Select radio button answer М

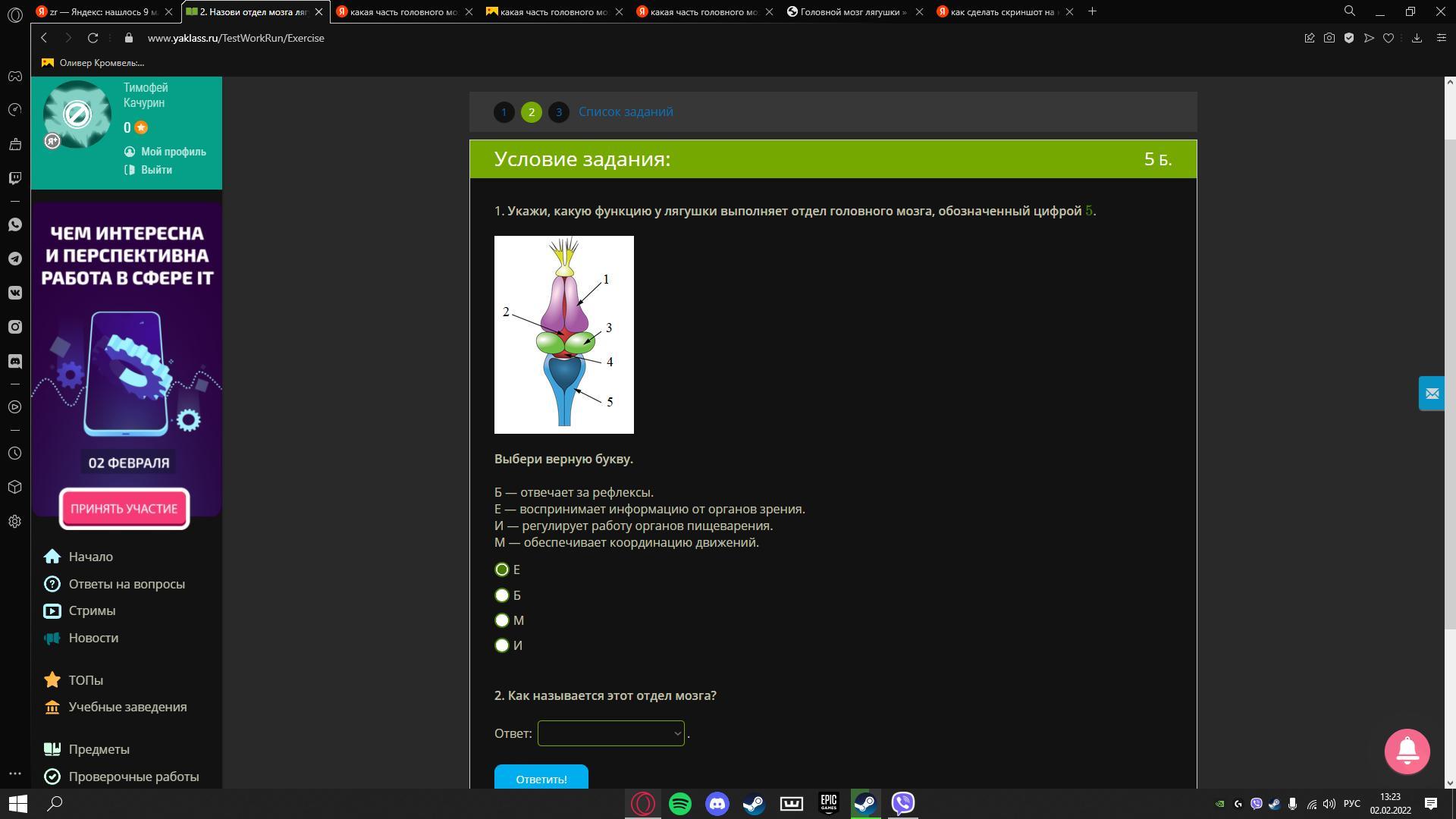(x=502, y=620)
